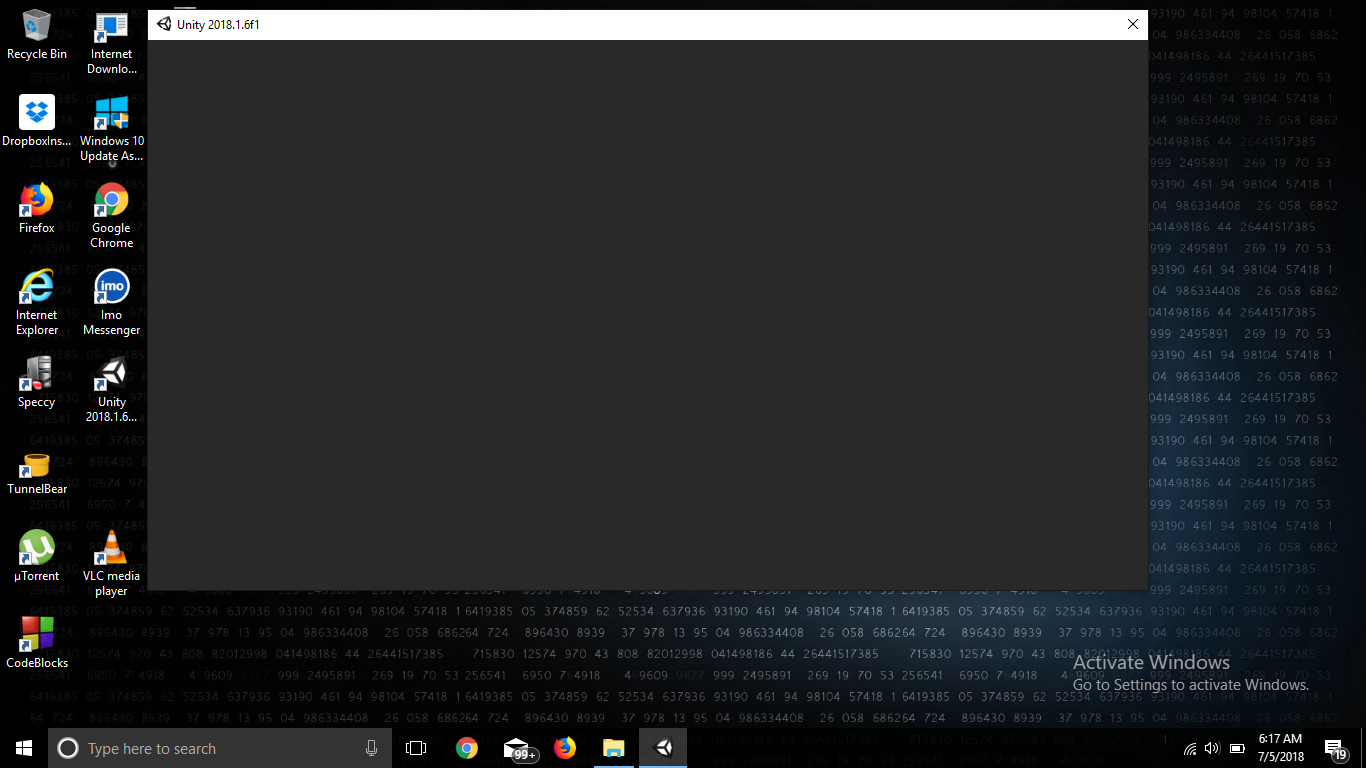
Task: Select the µTorrent desktop shortcut
Action: coord(37,556)
